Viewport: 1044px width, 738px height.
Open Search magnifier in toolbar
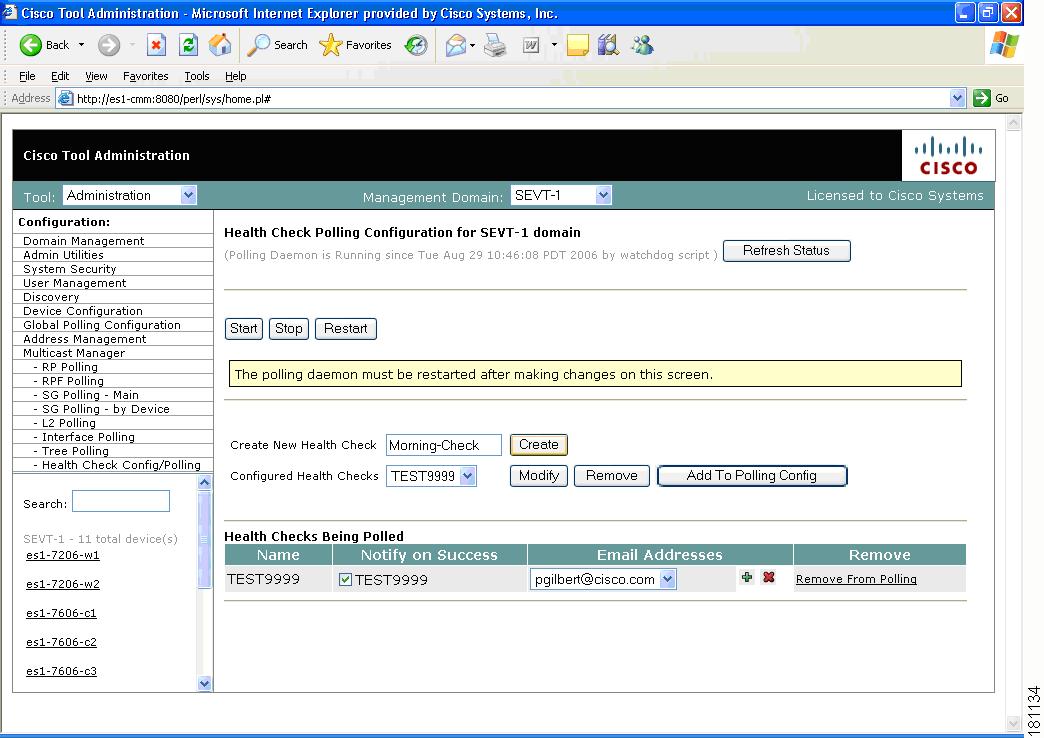[258, 45]
